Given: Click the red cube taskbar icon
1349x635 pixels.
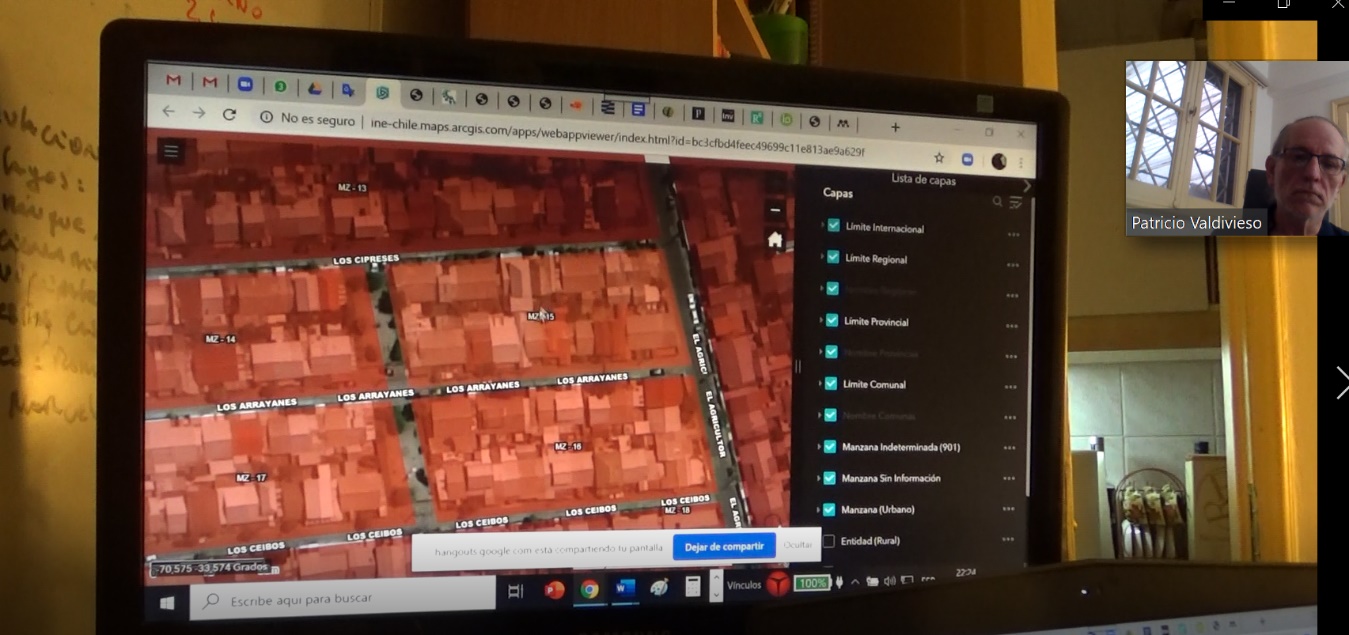Looking at the screenshot, I should tap(778, 585).
